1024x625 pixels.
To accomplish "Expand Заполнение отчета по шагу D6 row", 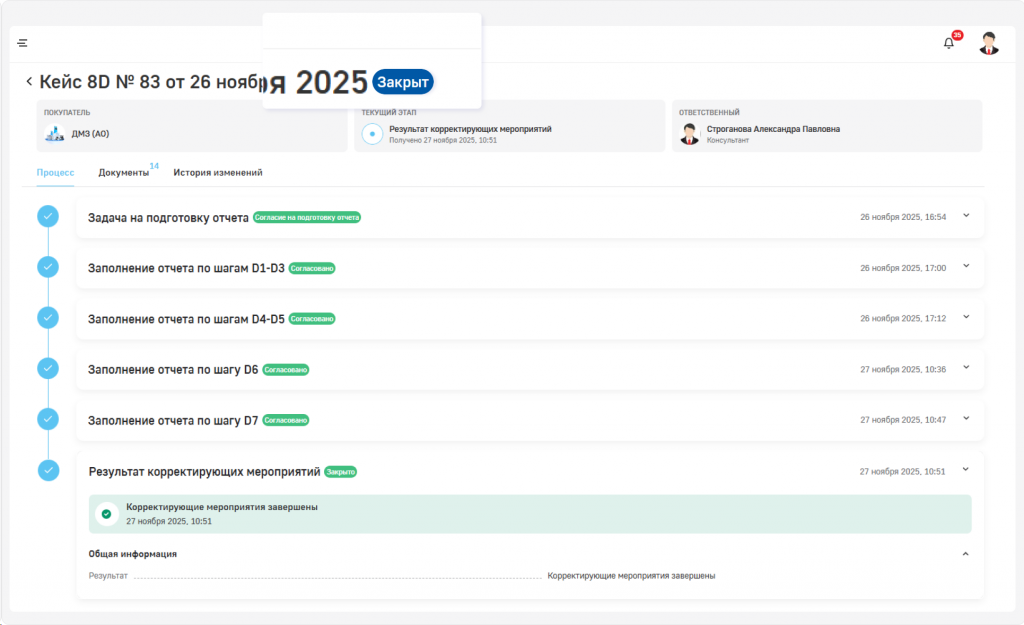I will 965,368.
